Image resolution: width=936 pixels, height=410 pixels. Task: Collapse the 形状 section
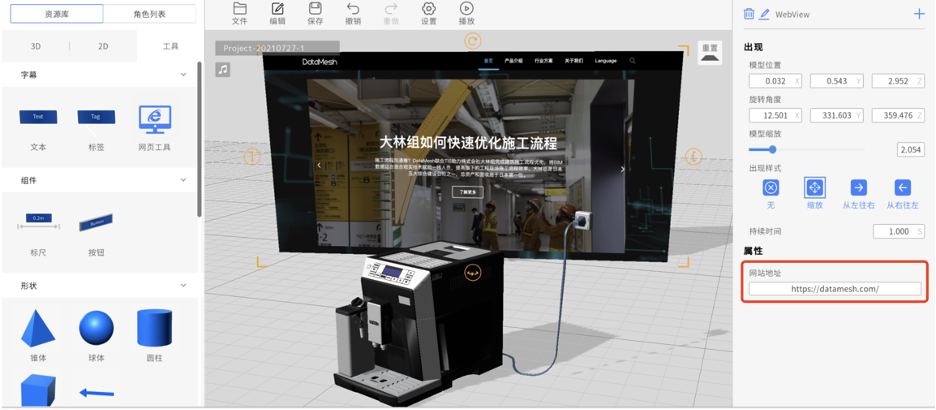tap(183, 286)
